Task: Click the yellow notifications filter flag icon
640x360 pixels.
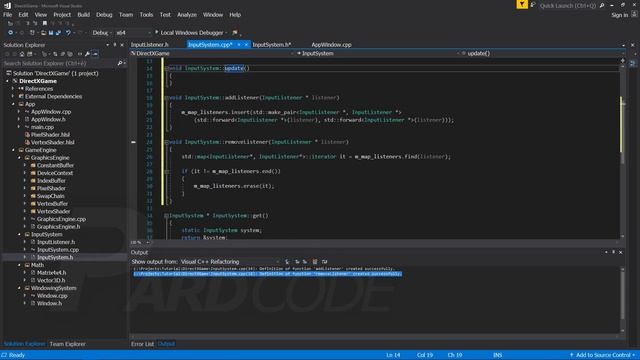Action: coord(522,4)
